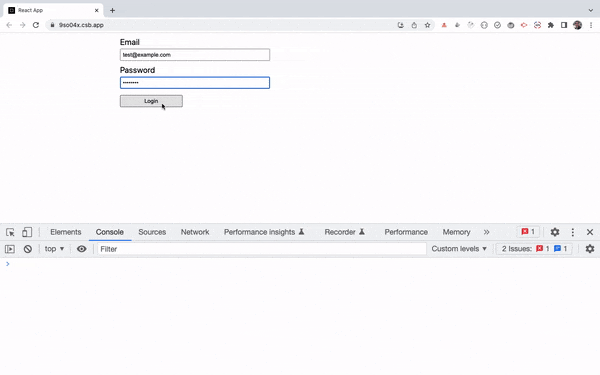Image resolution: width=600 pixels, height=375 pixels.
Task: Switch to the Console tab
Action: [110, 232]
